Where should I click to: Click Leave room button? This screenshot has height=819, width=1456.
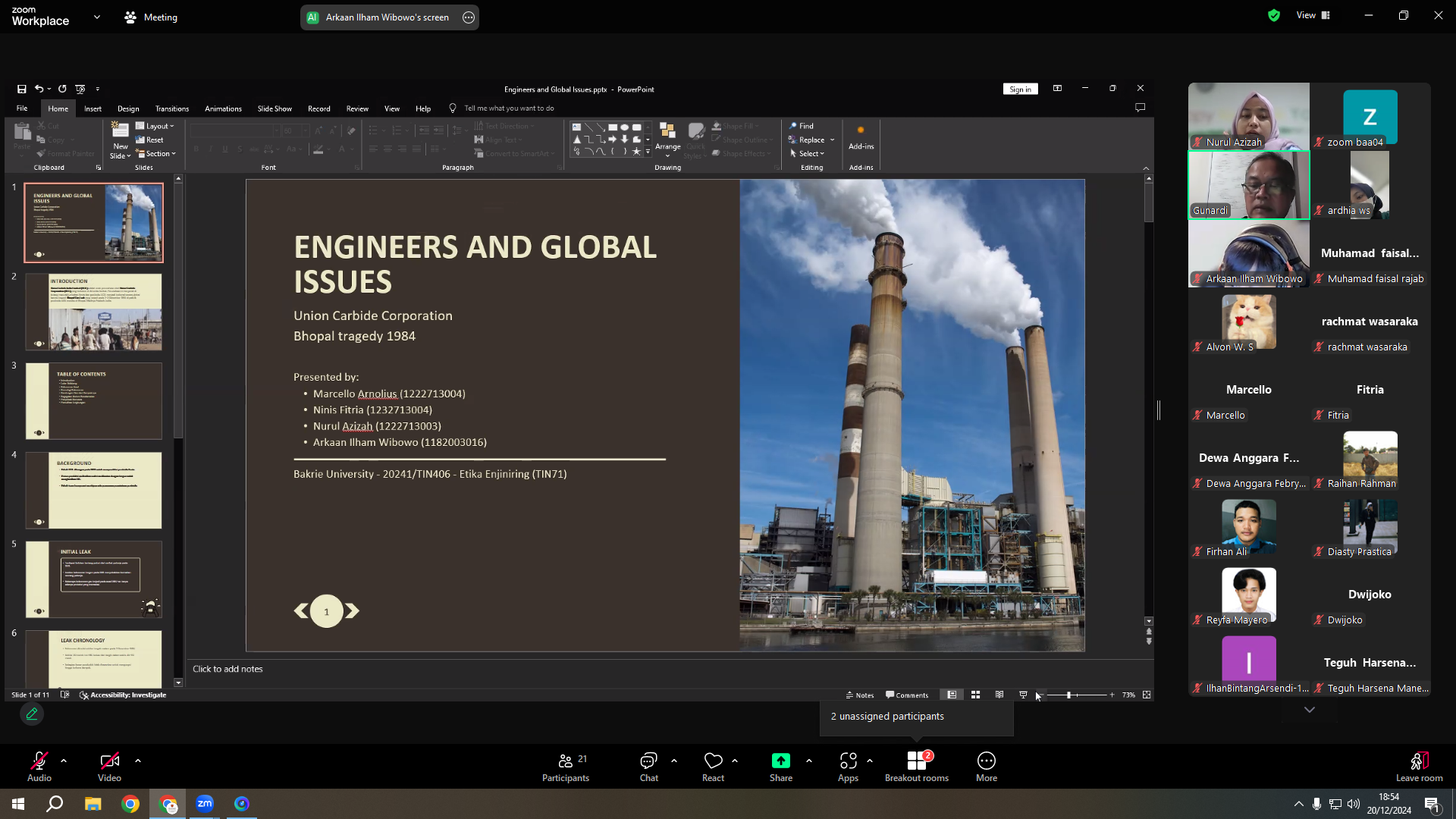pos(1420,767)
